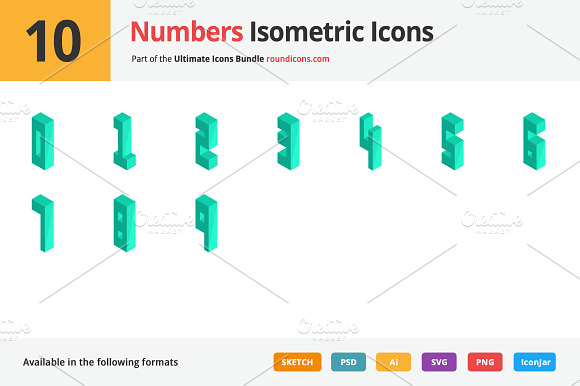Open the roundicons.com link
The height and width of the screenshot is (386, 580).
pyautogui.click(x=298, y=59)
